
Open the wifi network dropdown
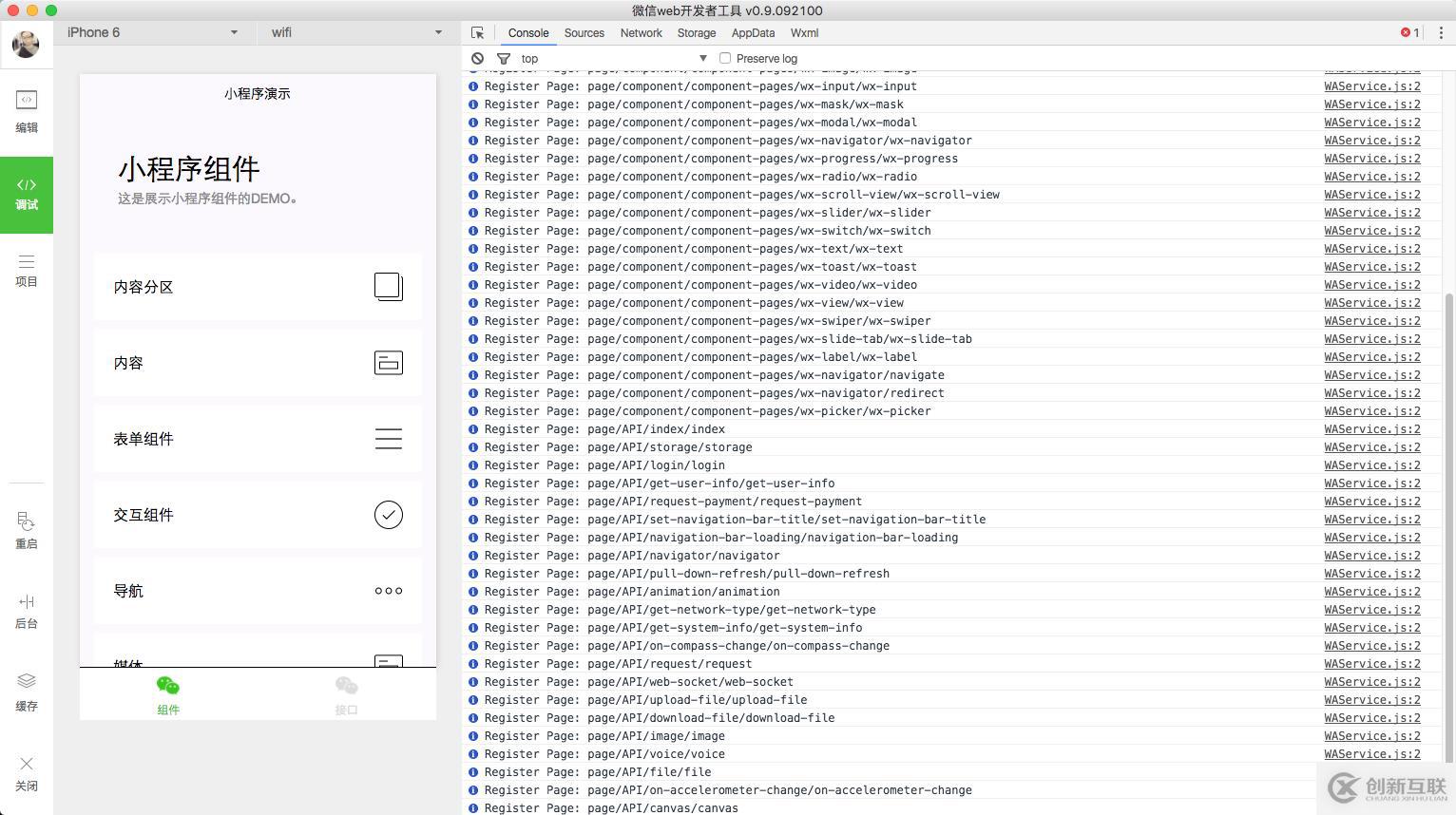[356, 32]
